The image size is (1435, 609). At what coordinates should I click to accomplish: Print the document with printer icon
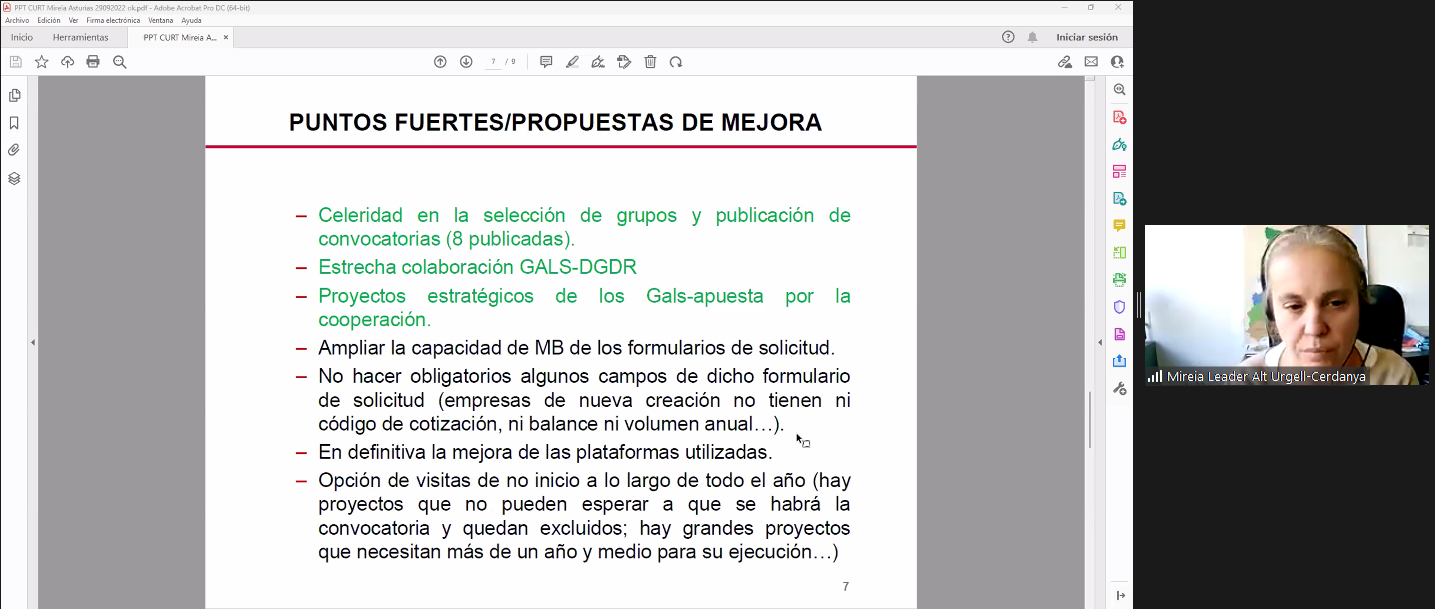pyautogui.click(x=93, y=62)
